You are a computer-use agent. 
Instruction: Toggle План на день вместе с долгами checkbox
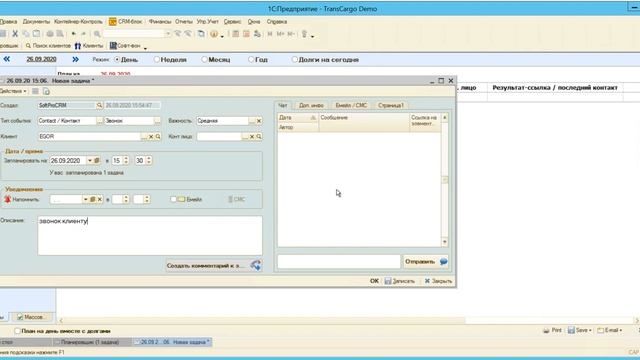click(17, 331)
